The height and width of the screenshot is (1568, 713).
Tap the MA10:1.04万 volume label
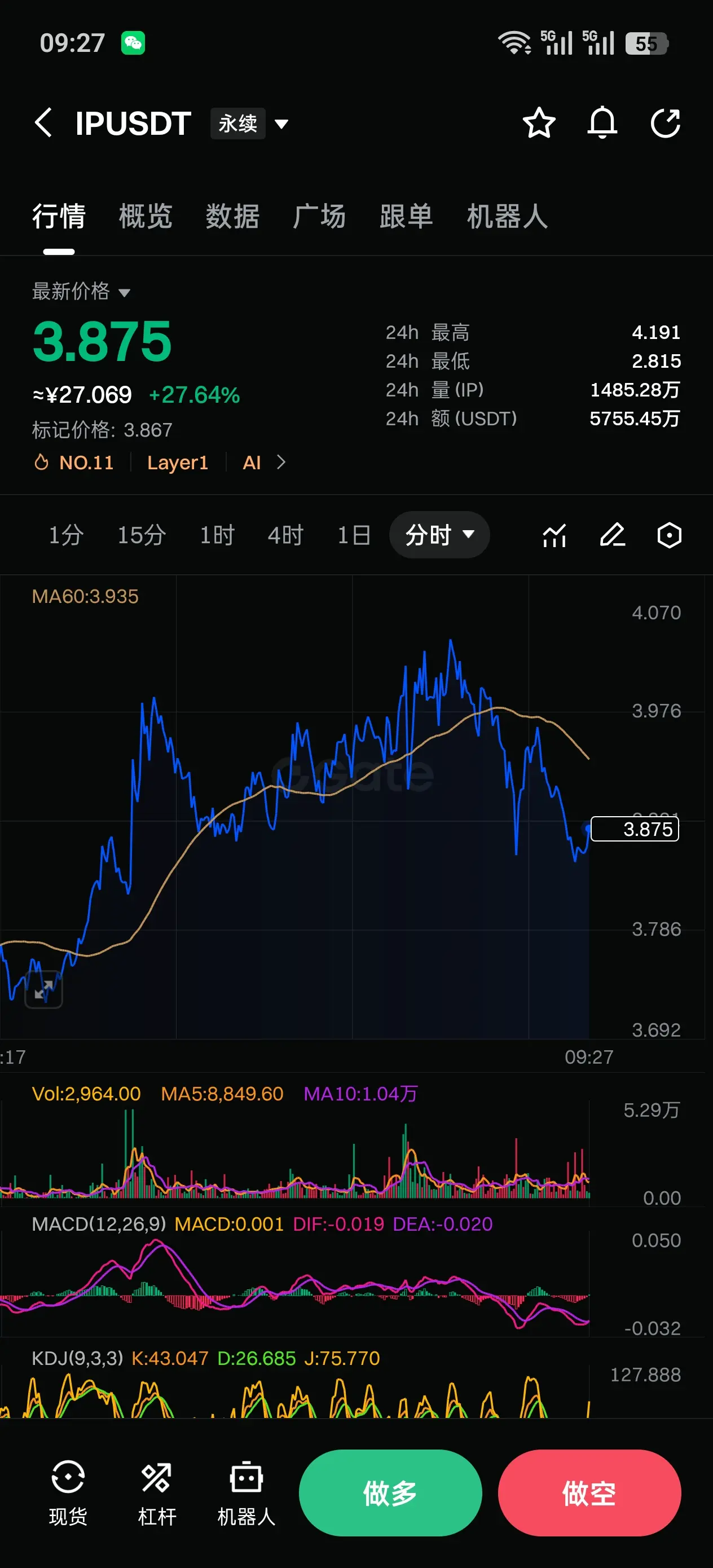[x=360, y=1094]
